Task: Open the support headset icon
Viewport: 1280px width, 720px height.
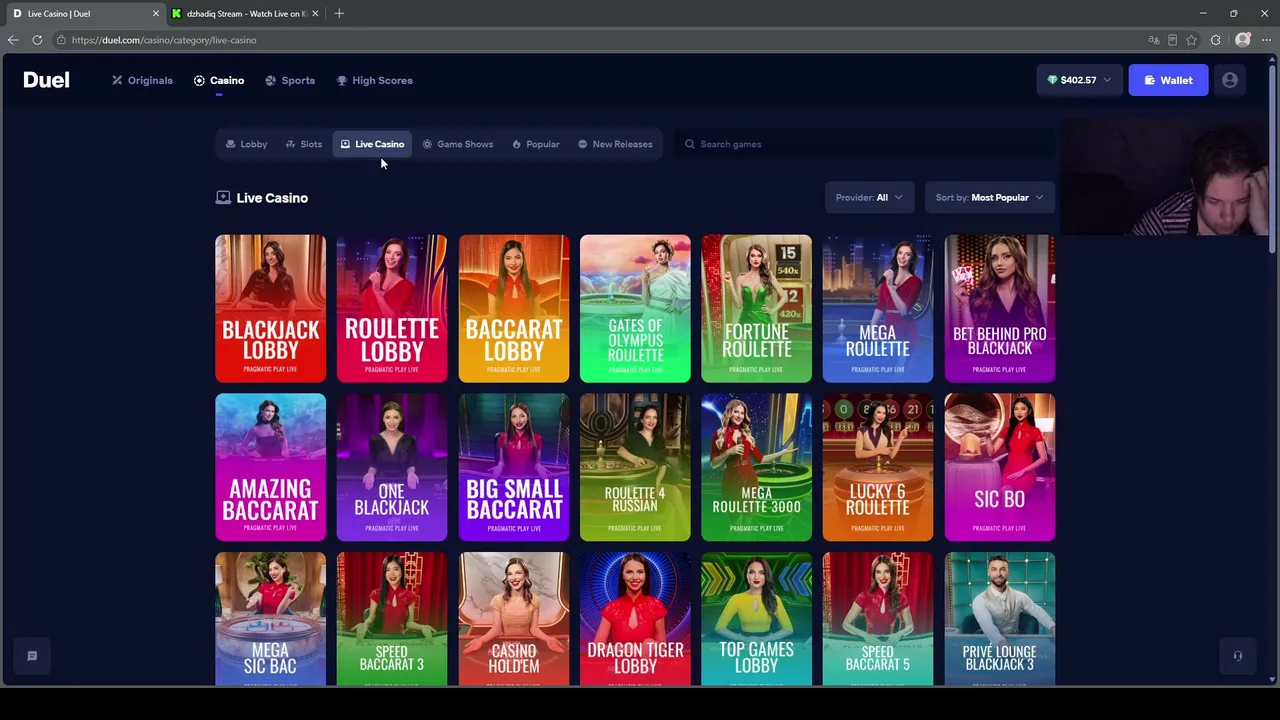Action: click(1237, 656)
